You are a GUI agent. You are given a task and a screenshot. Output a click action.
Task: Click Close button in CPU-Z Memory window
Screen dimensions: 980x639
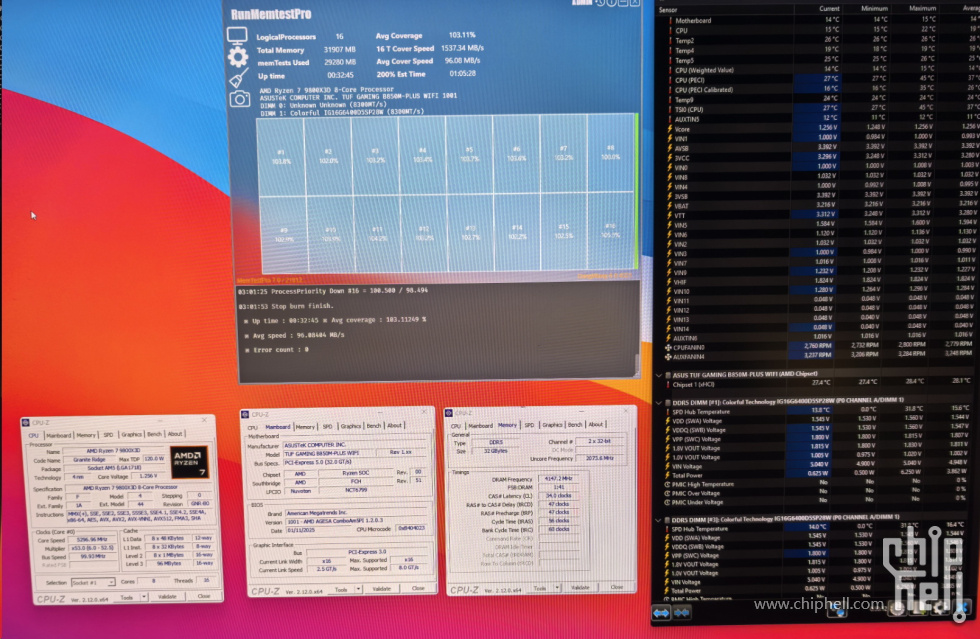pos(617,586)
